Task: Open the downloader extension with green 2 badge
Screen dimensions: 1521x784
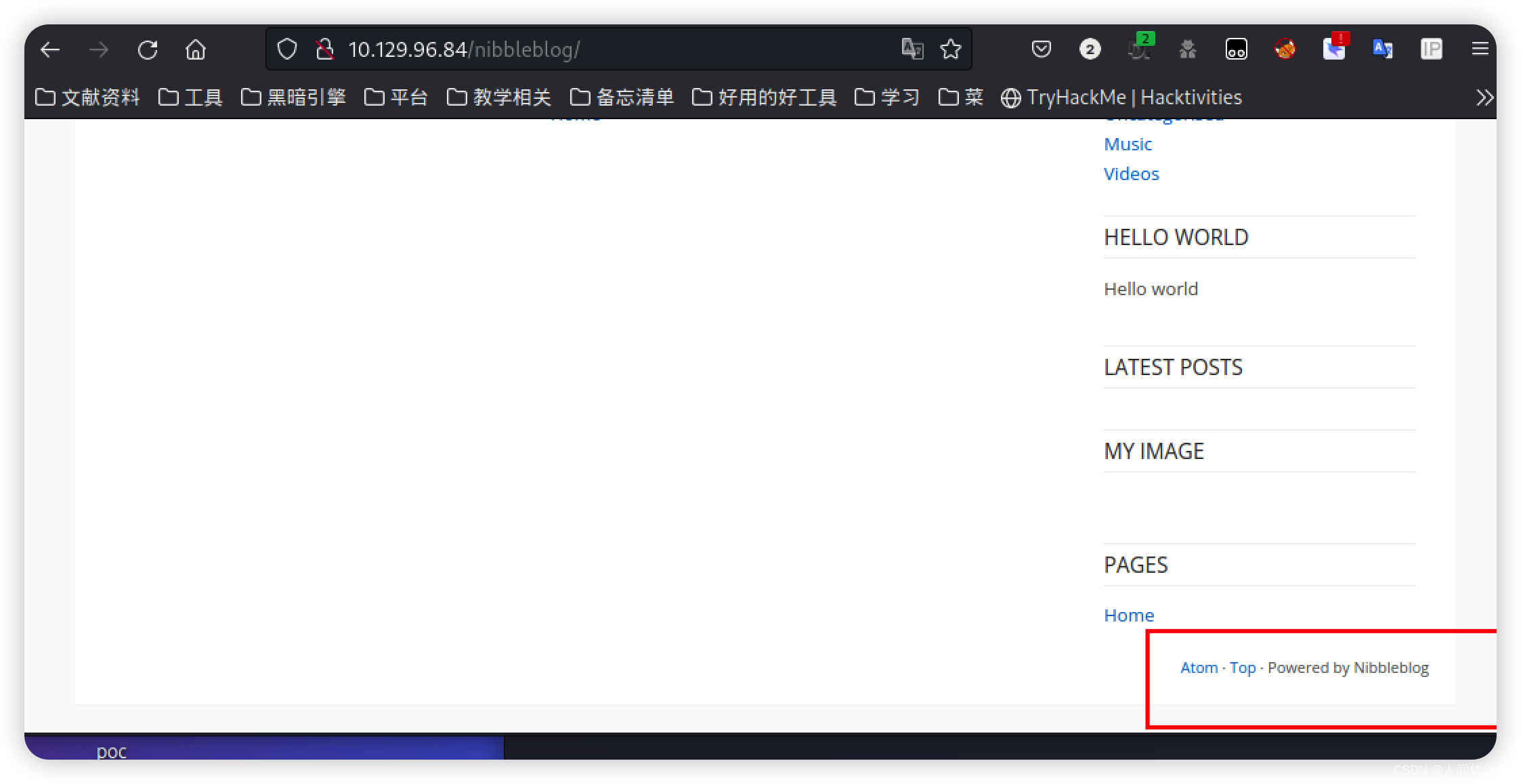Action: point(1140,49)
